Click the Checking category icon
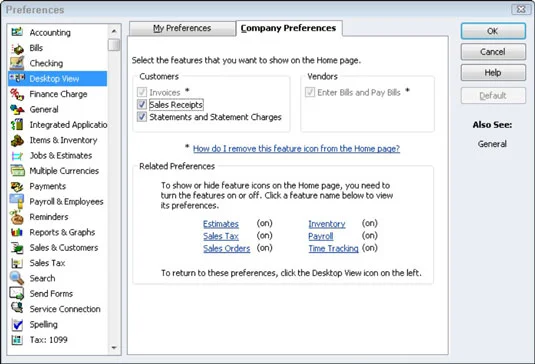535x364 pixels. point(17,63)
